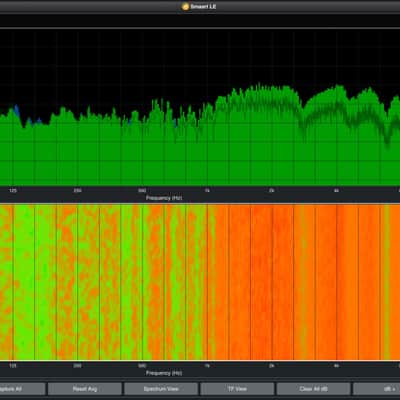Click the green RTA spectrum graph

point(200,107)
